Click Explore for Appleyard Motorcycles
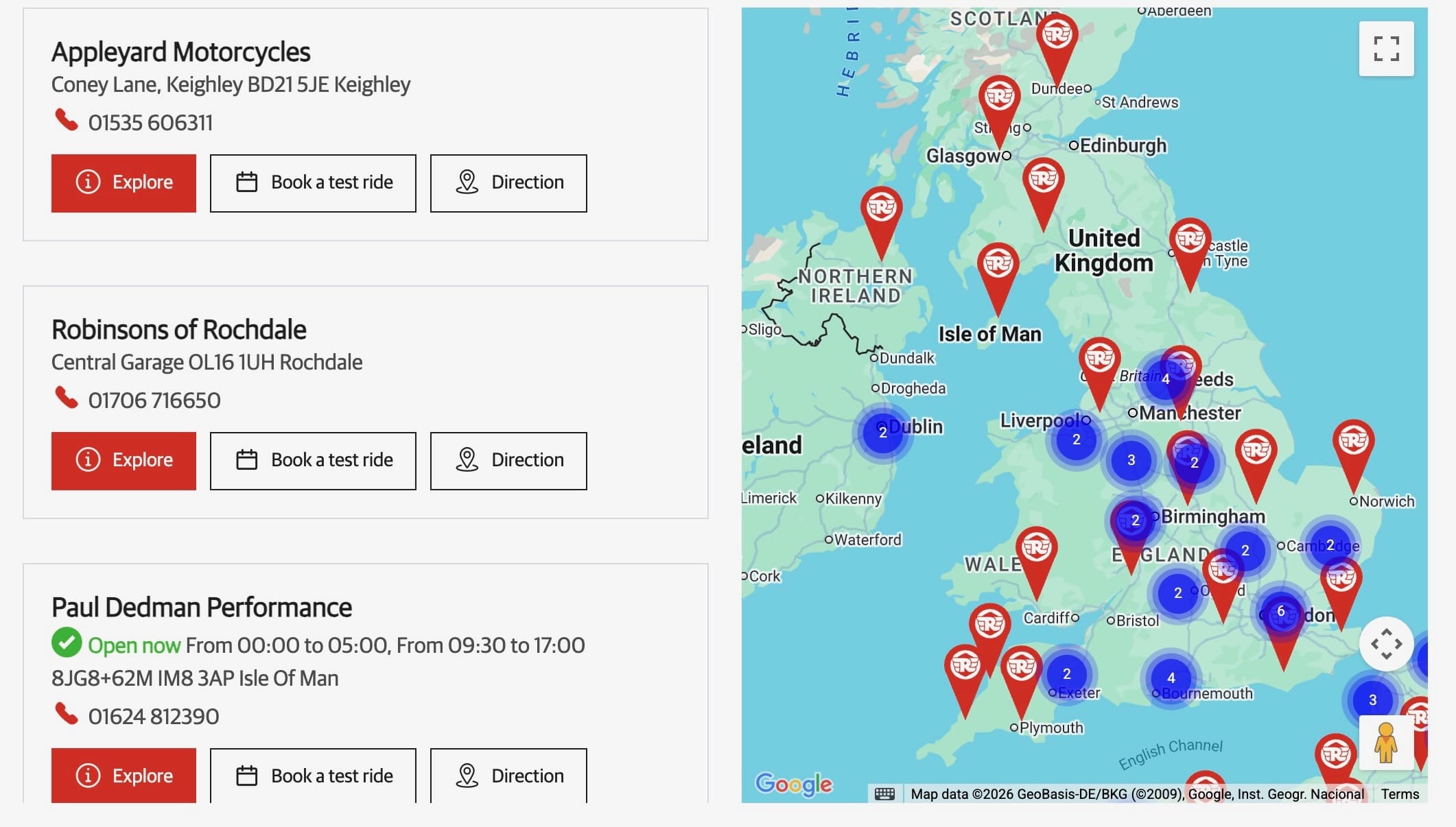 124,183
